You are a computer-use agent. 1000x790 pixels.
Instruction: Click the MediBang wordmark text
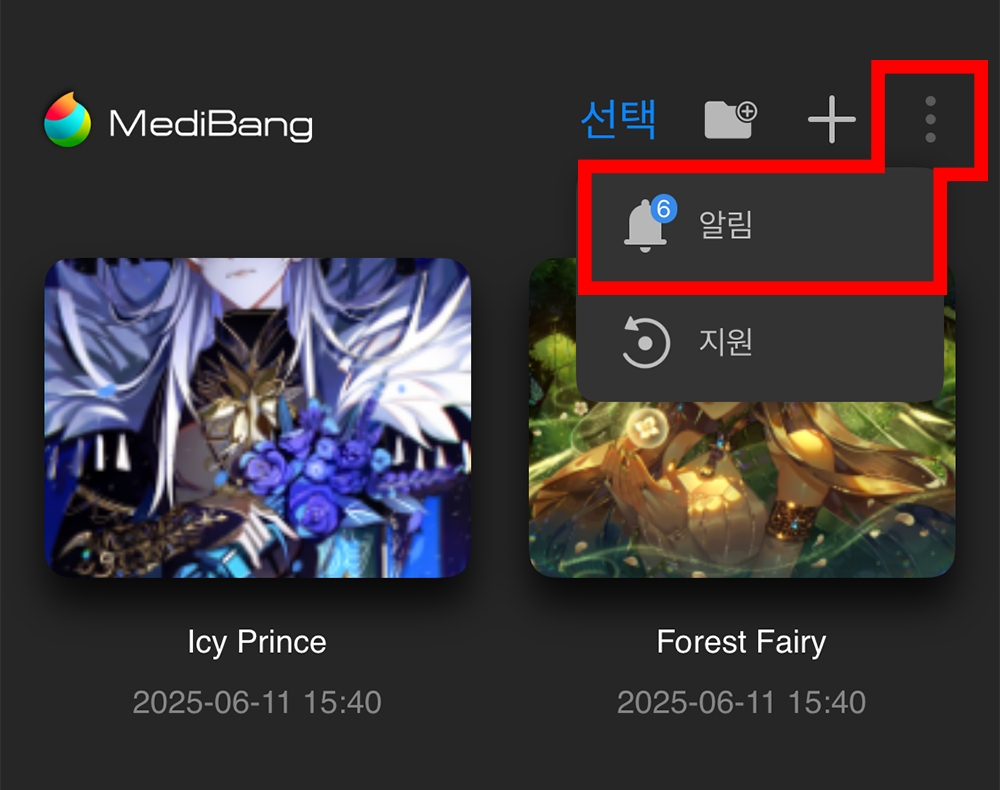[211, 124]
